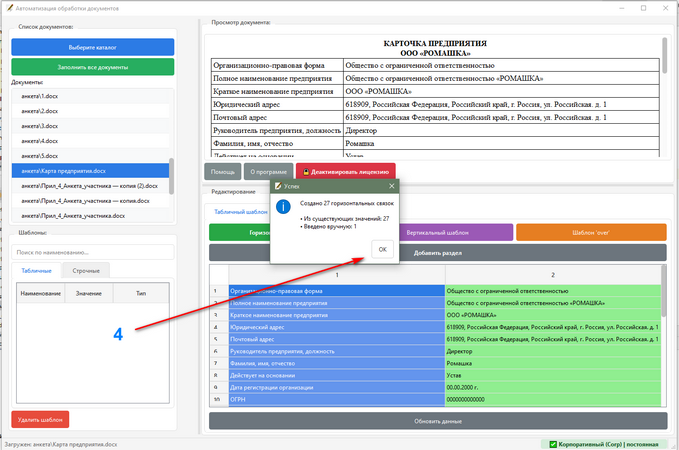Select анкета\Прил_4_Анкета_участника.docx
Image resolution: width=679 pixels, height=450 pixels.
(91, 216)
